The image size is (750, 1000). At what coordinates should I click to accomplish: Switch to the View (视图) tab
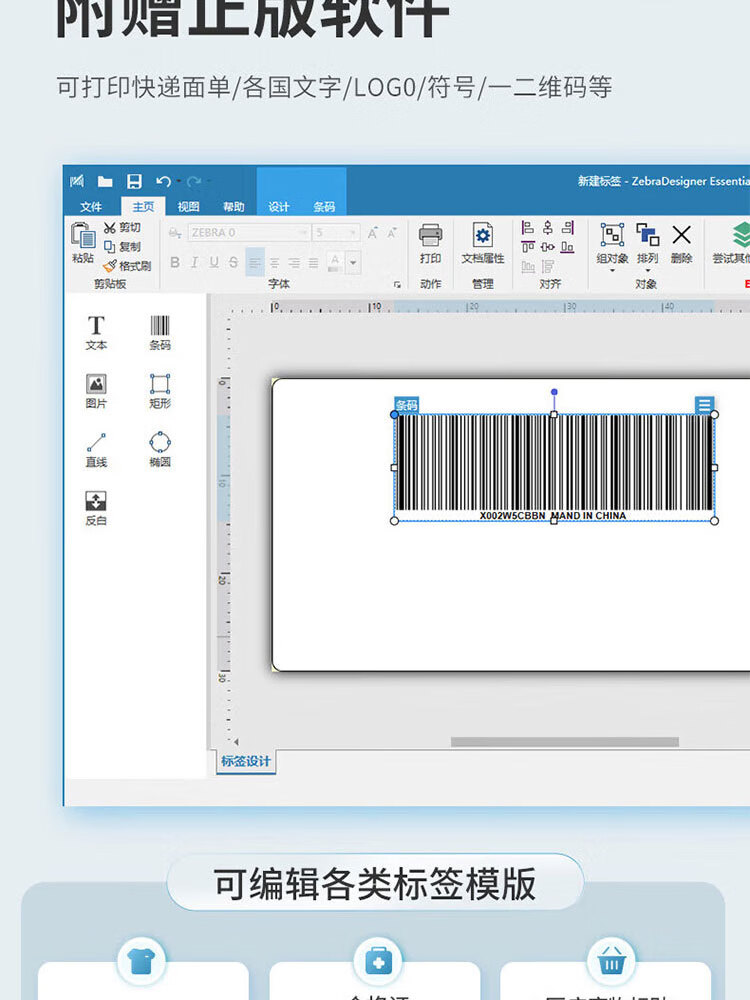(188, 207)
